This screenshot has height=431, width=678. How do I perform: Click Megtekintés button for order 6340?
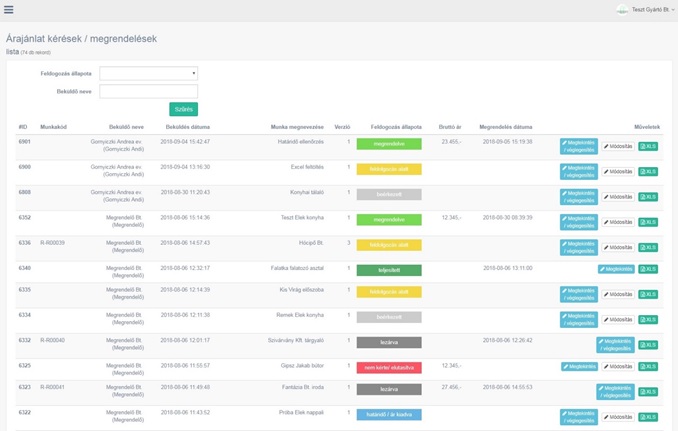[x=616, y=269]
